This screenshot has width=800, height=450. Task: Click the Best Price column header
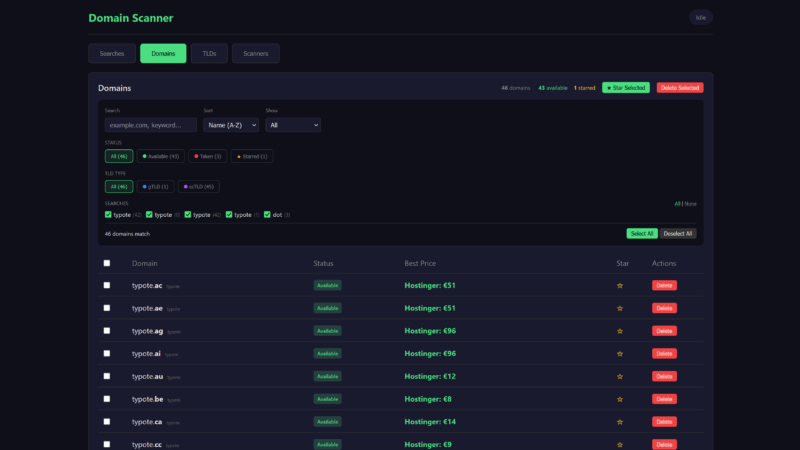[x=420, y=263]
